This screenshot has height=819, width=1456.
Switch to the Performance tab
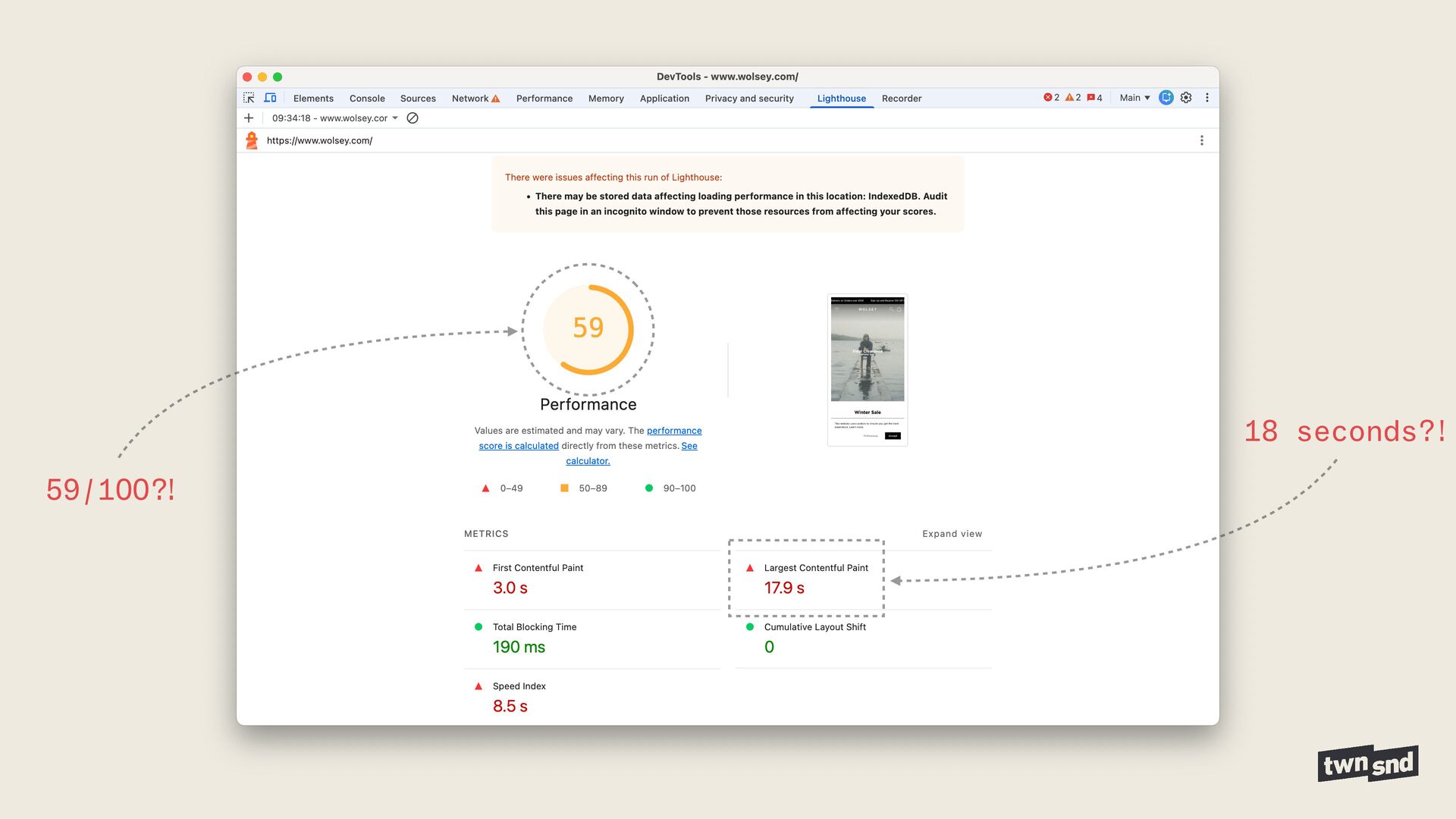544,99
